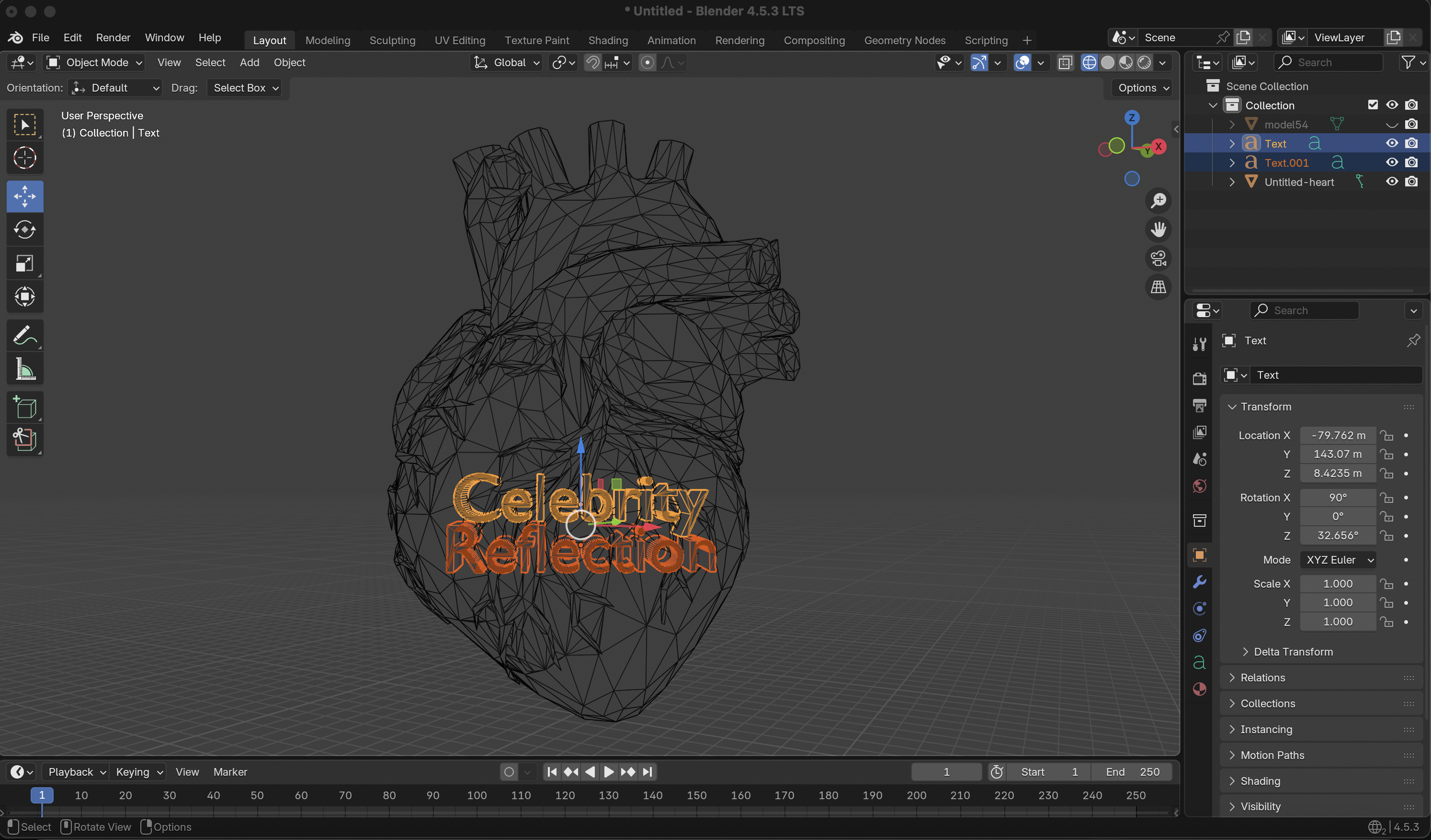Uncheck Collection exclude-from-view-layer checkbox

tap(1372, 105)
